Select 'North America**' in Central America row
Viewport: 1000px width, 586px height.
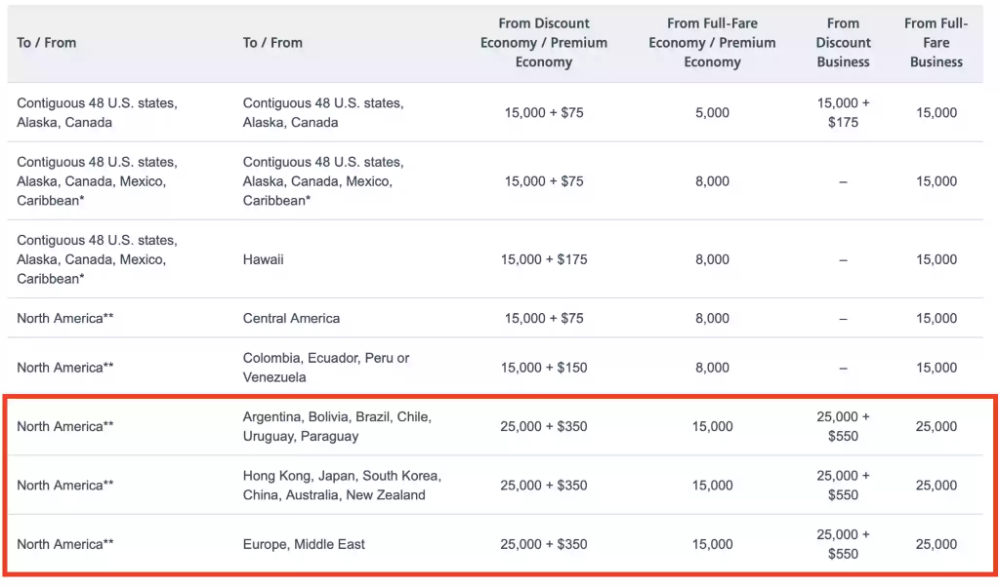(x=65, y=318)
